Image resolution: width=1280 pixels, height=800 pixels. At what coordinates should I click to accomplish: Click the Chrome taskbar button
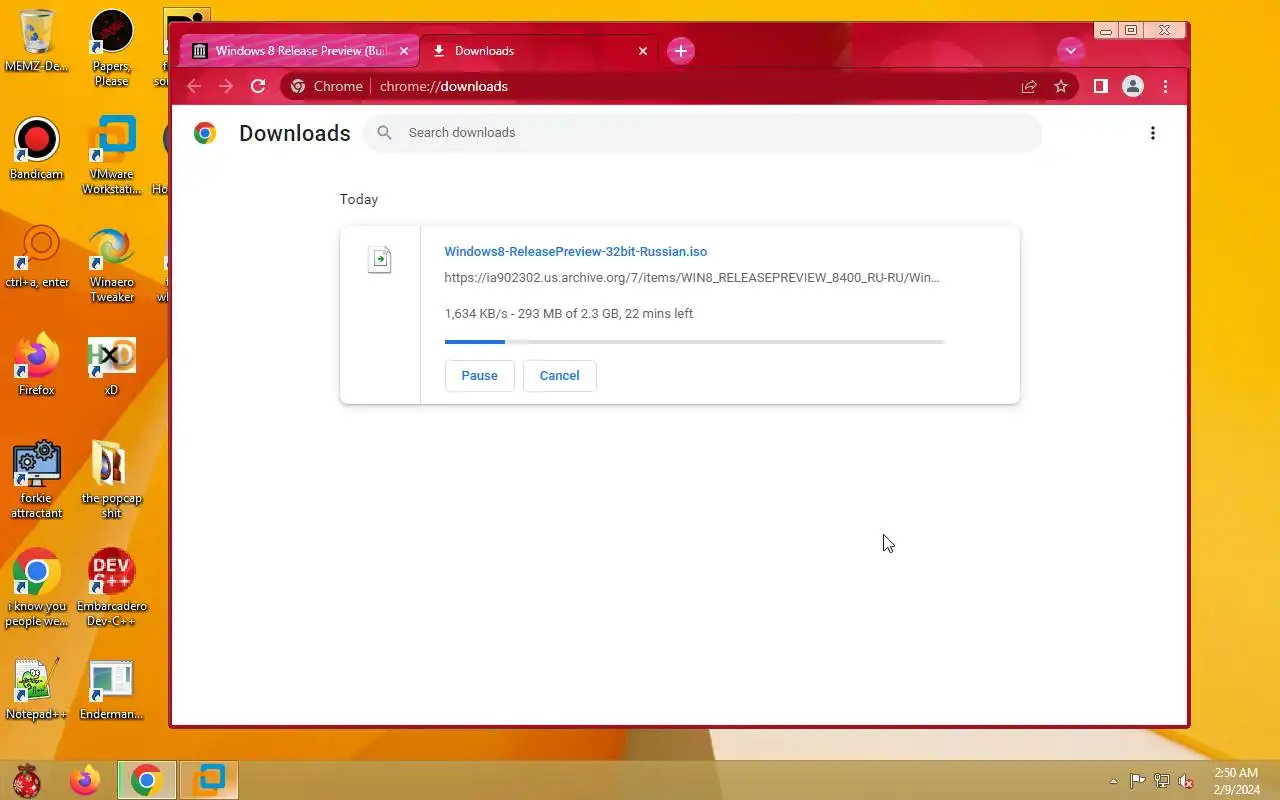coord(147,780)
